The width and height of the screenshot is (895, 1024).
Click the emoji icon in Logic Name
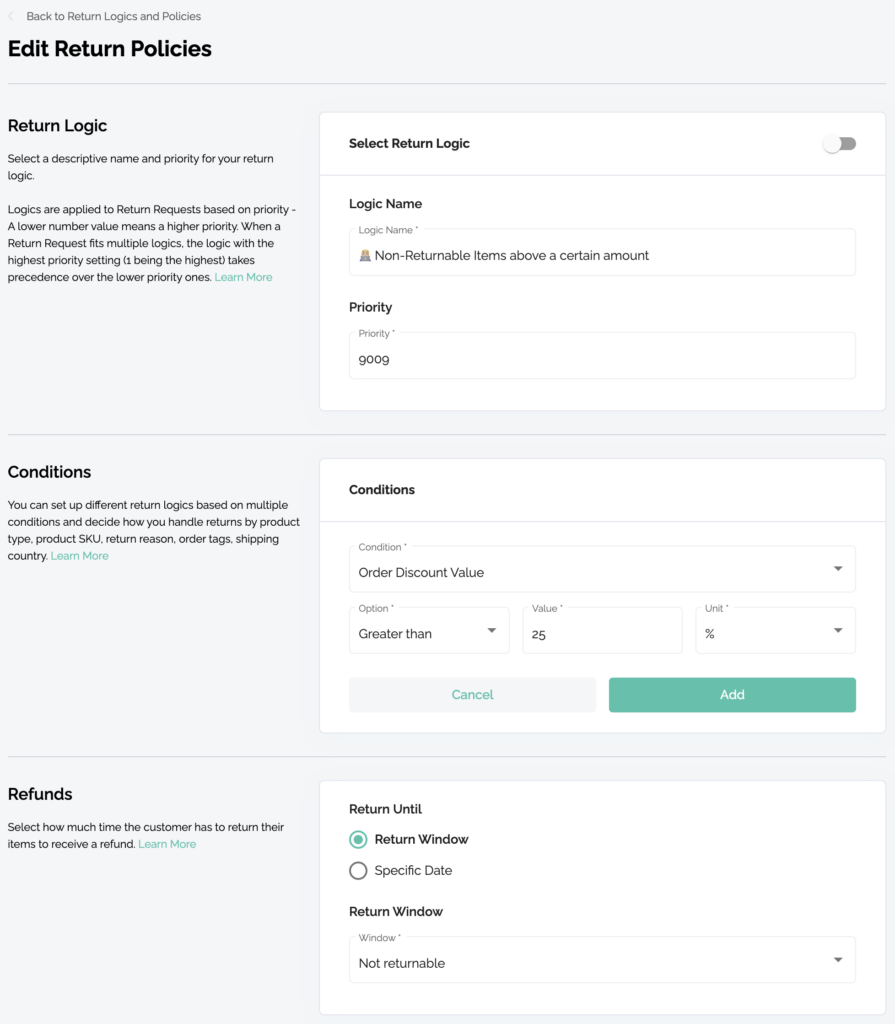[365, 256]
